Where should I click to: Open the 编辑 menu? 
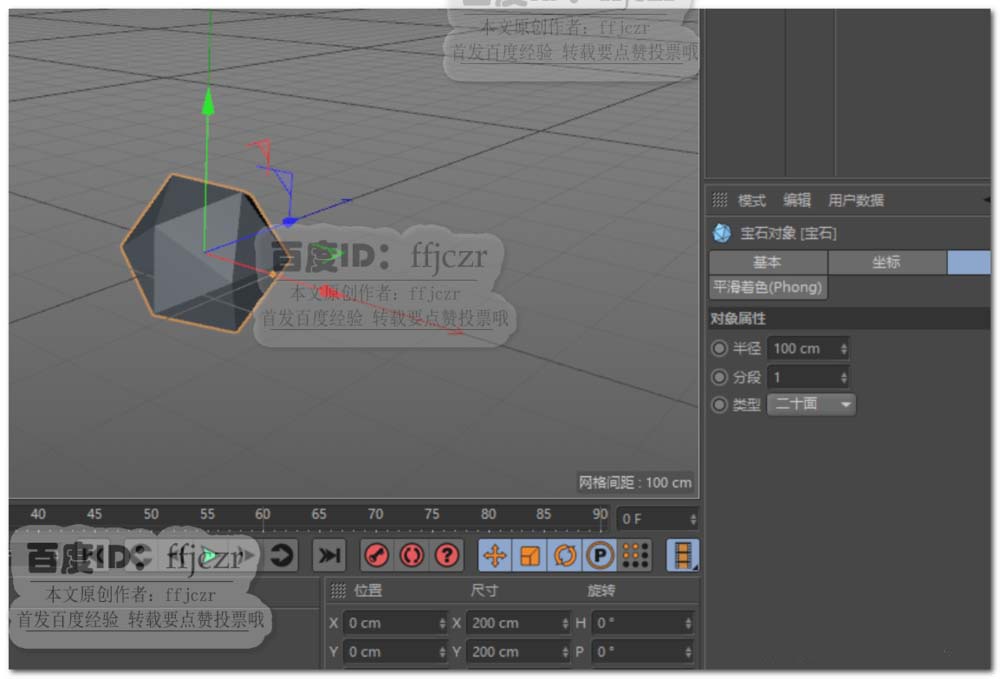pyautogui.click(x=797, y=201)
